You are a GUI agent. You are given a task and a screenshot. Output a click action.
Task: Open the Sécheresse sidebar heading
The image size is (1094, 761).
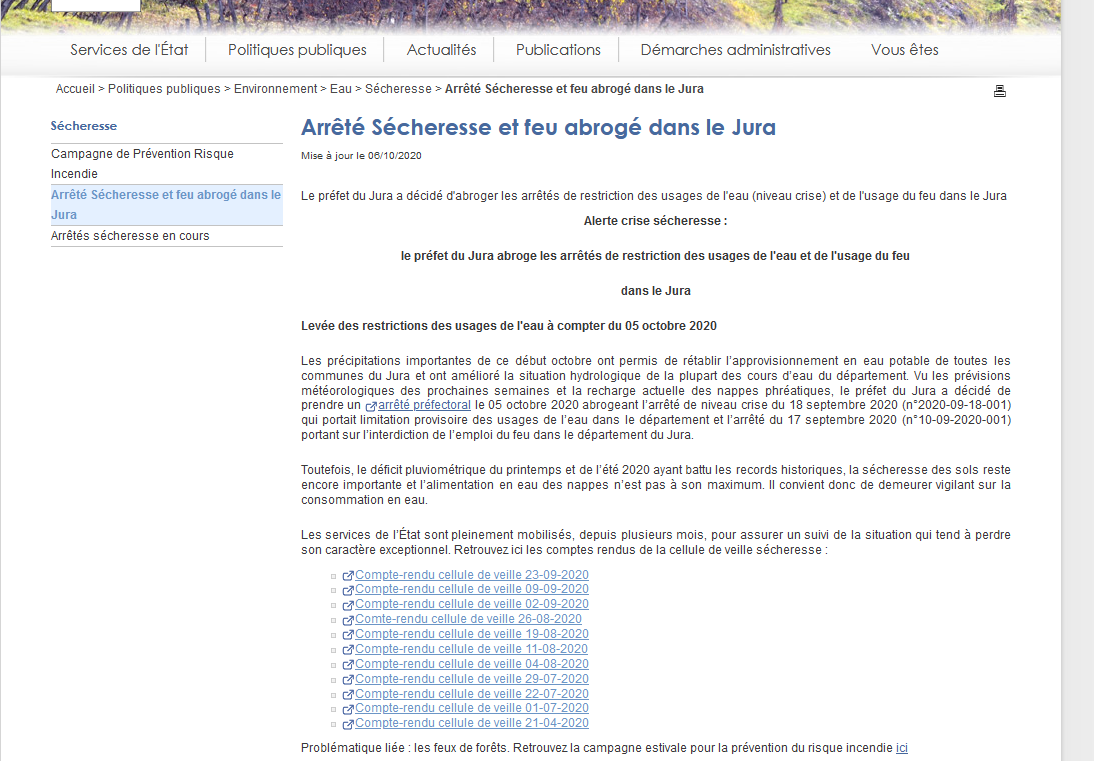84,126
